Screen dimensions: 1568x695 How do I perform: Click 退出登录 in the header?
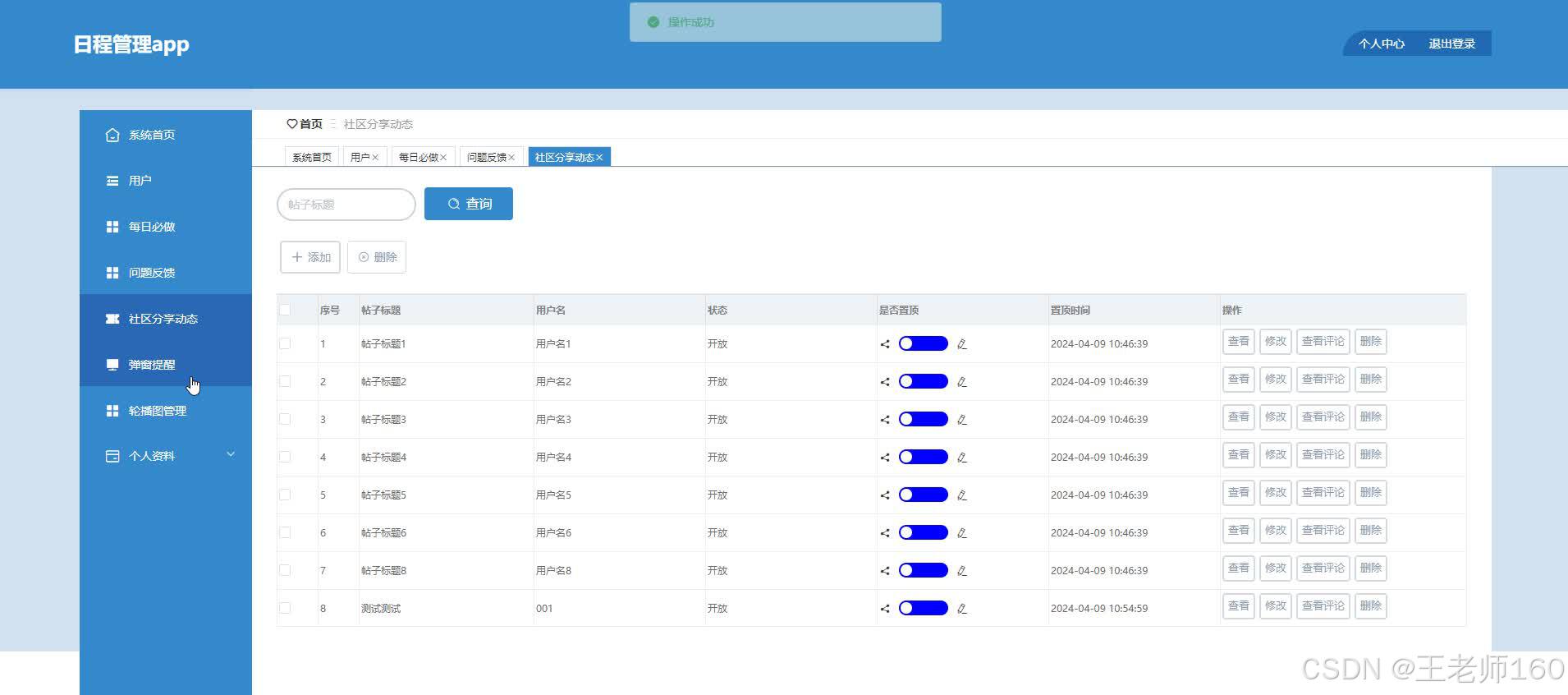coord(1451,44)
